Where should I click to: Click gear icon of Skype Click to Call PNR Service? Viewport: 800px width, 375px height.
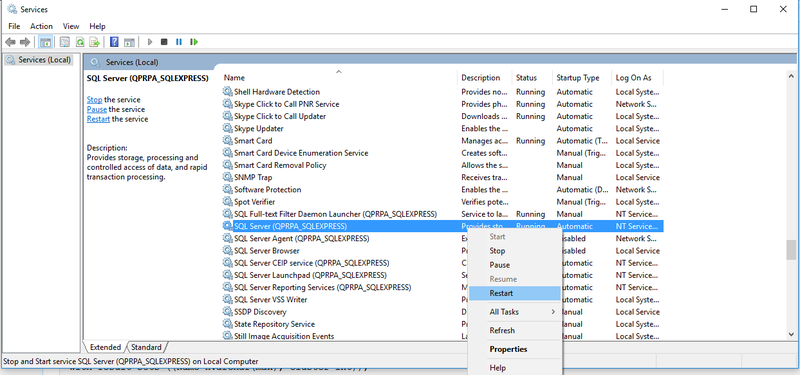(228, 104)
